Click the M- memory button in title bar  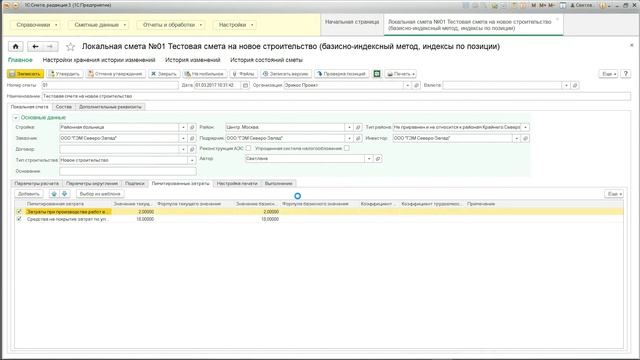pos(551,5)
